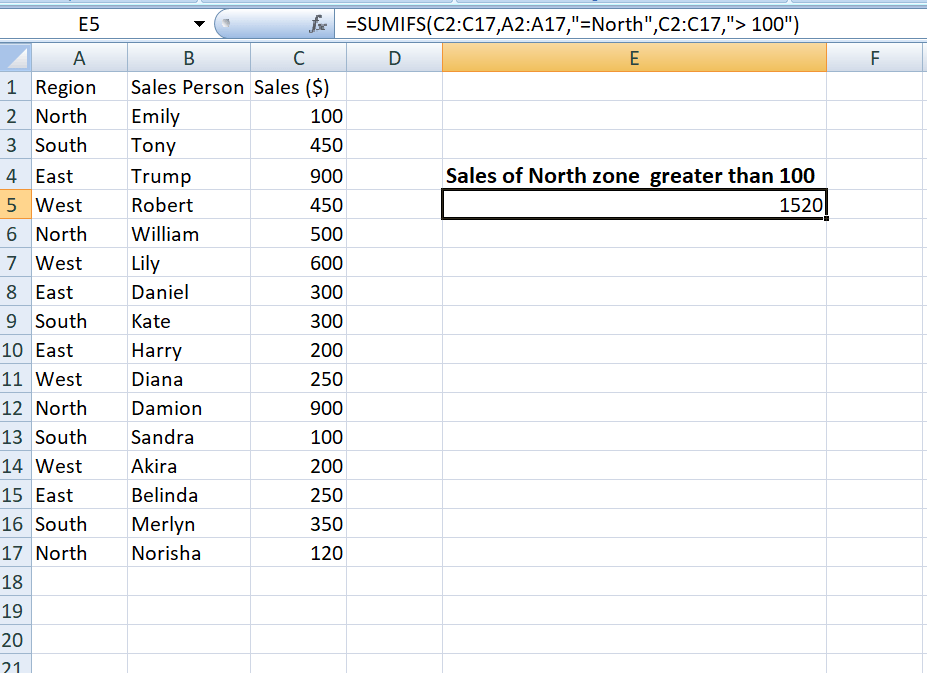Click the column C header

[297, 58]
